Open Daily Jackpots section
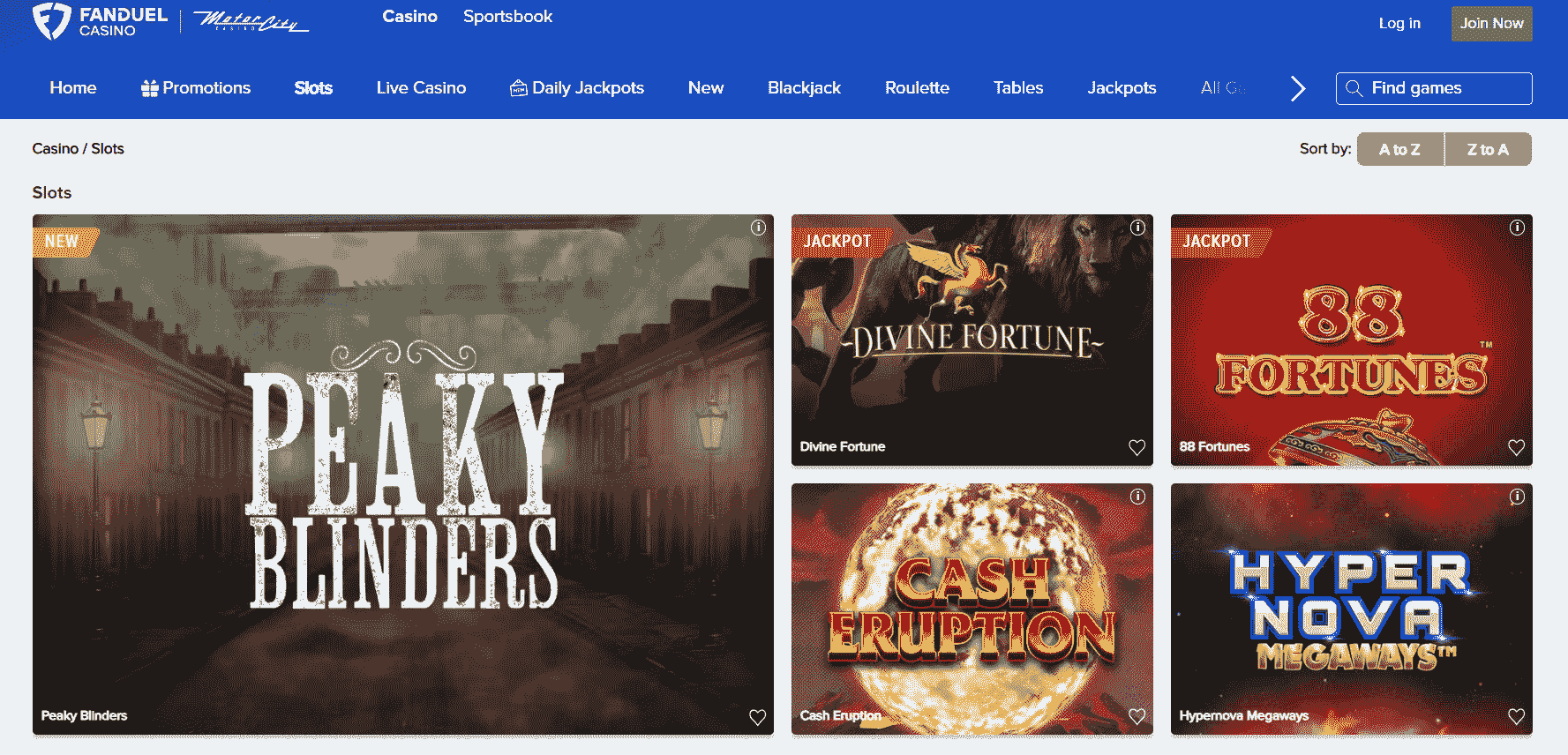Screen dimensions: 1568x755 point(577,88)
